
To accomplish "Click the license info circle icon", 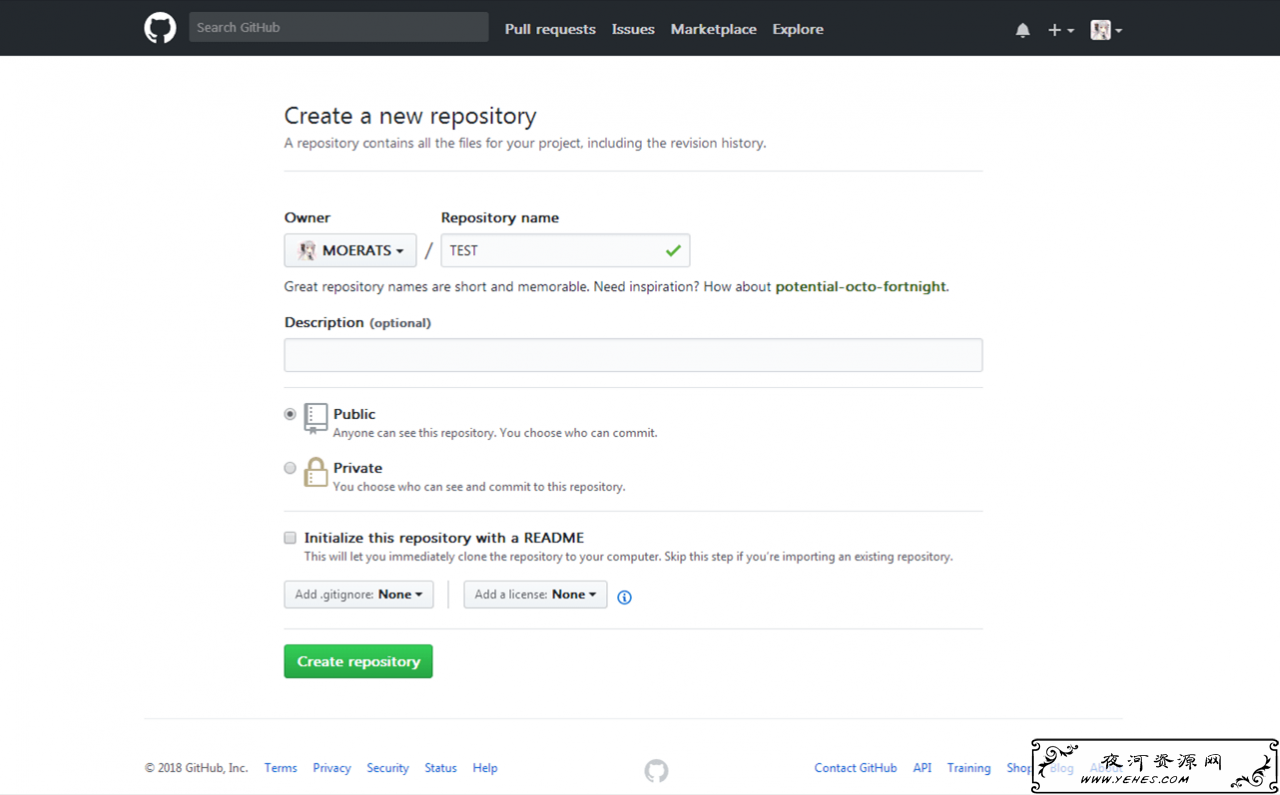I will coord(624,597).
